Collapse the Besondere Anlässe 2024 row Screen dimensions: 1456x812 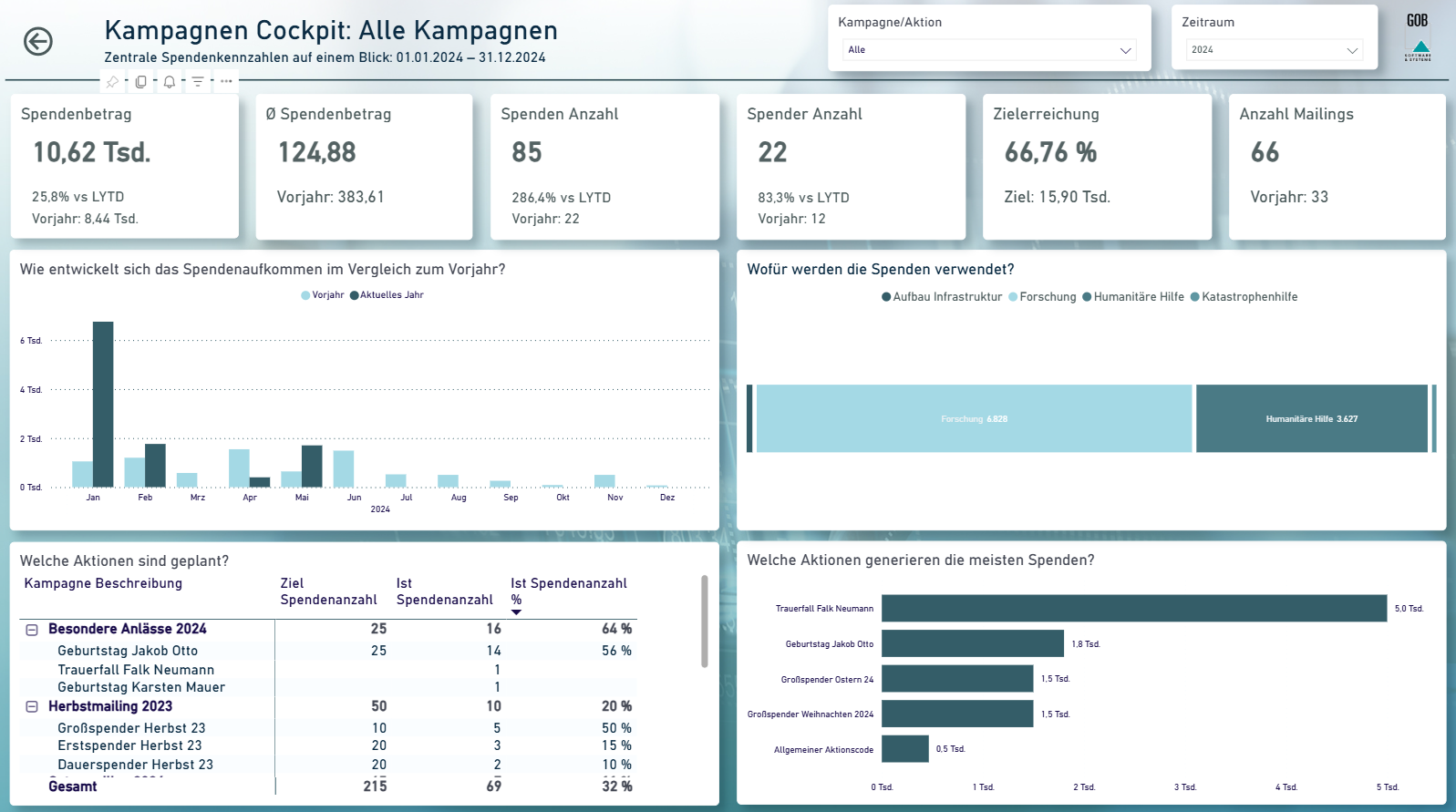click(32, 630)
